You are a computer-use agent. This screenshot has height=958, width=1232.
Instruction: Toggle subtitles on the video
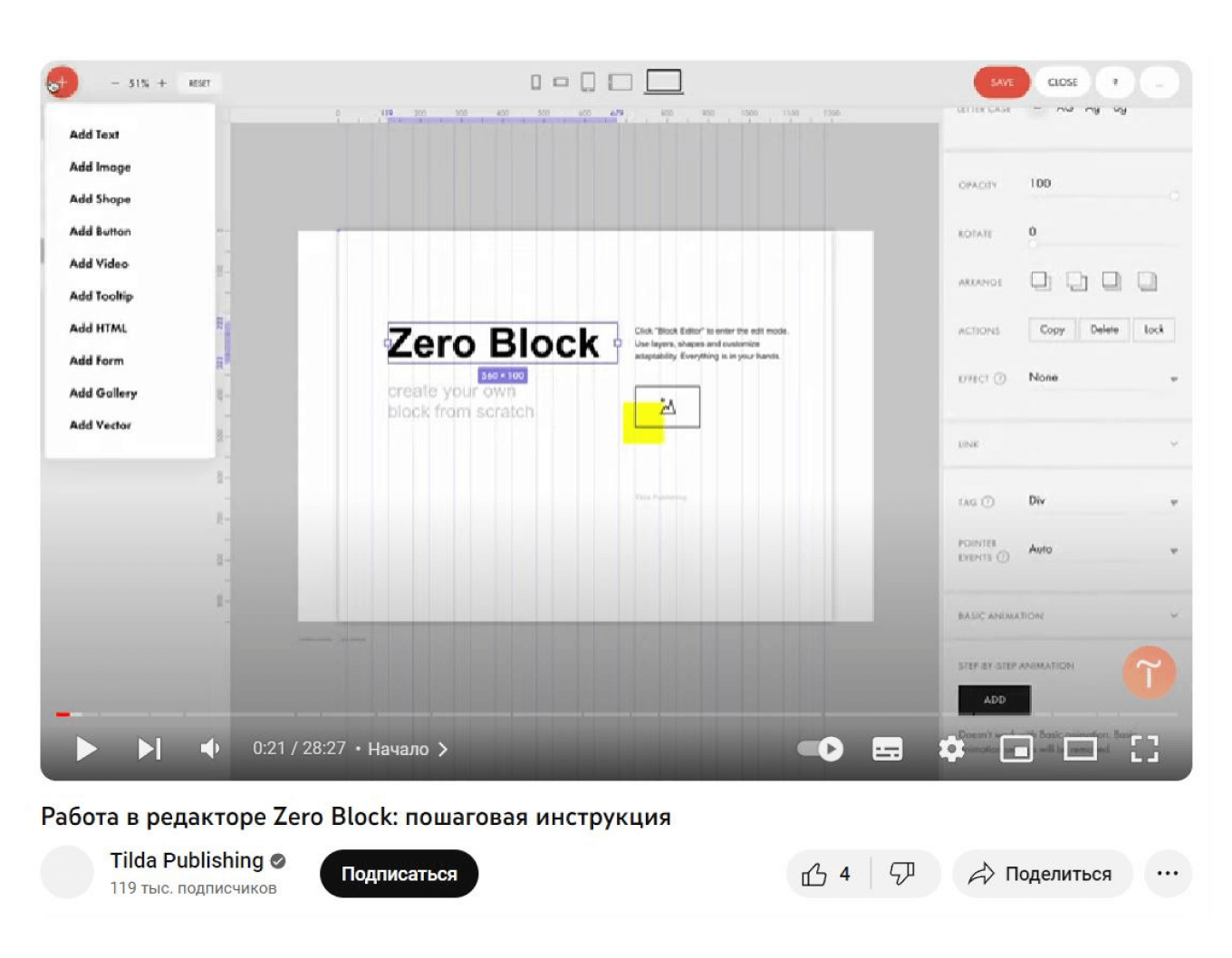pos(887,749)
